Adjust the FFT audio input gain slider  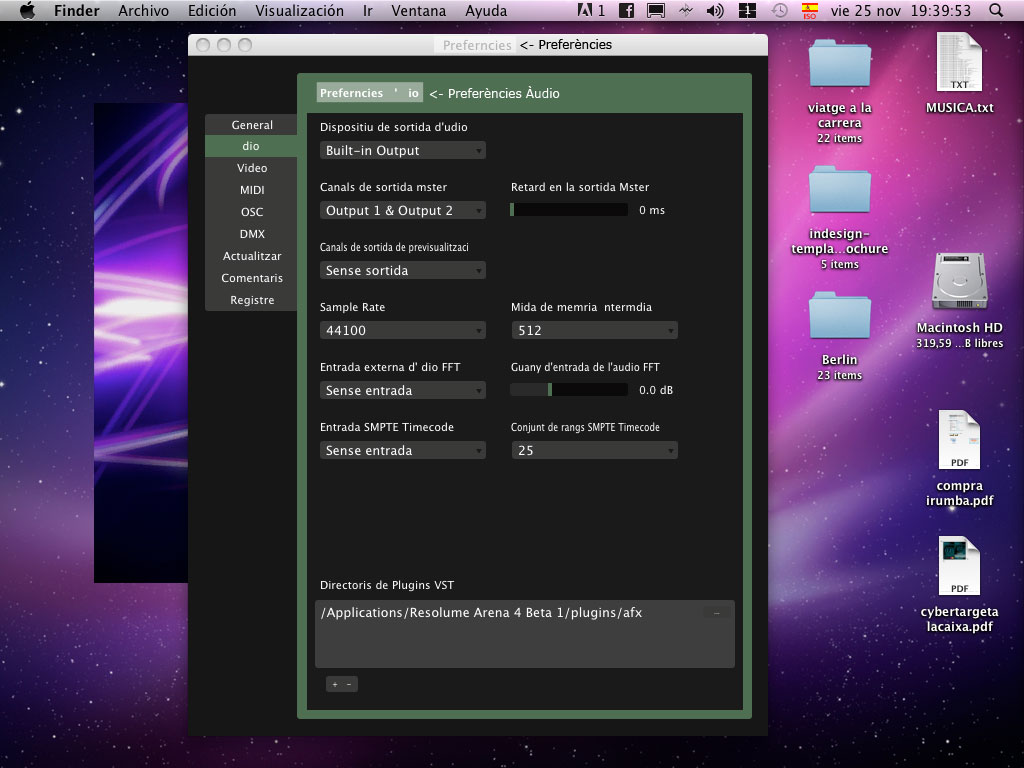569,390
